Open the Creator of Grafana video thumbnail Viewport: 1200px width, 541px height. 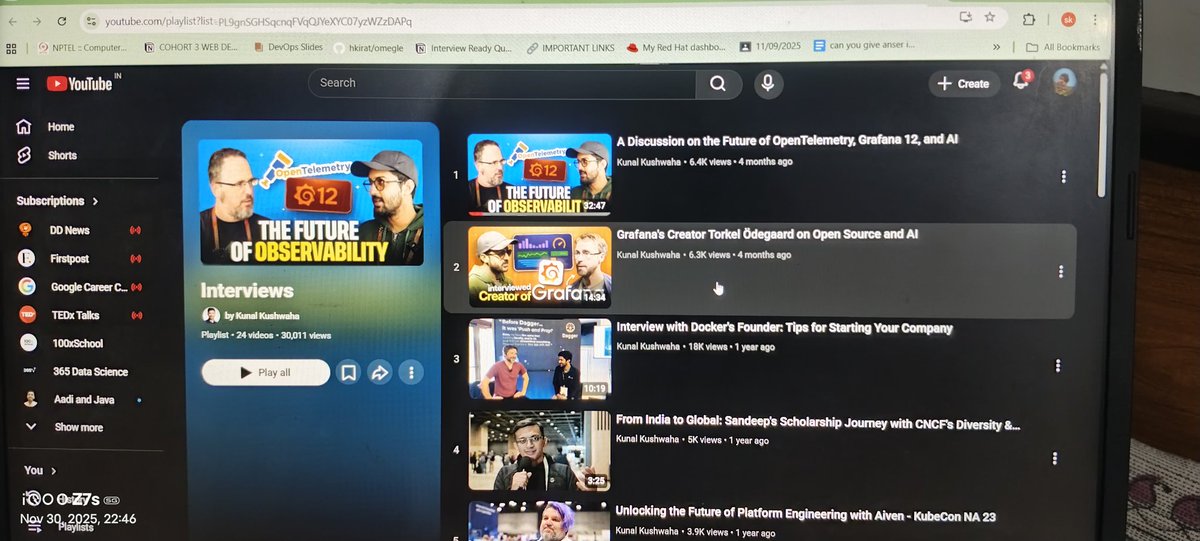click(x=540, y=268)
